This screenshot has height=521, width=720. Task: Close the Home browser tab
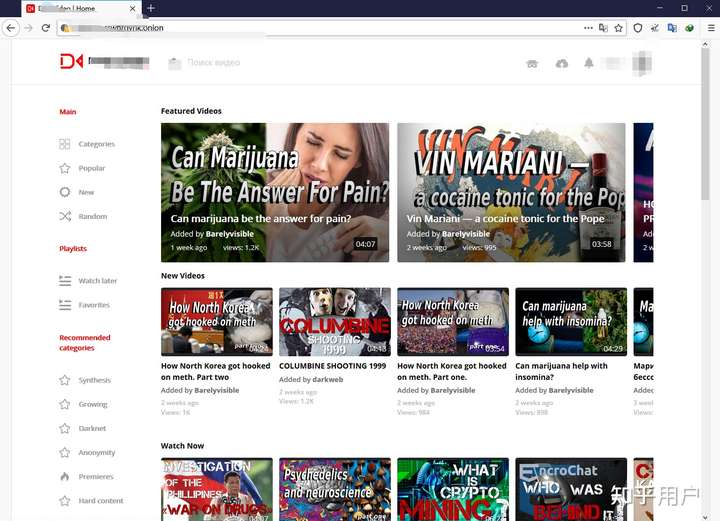point(132,8)
